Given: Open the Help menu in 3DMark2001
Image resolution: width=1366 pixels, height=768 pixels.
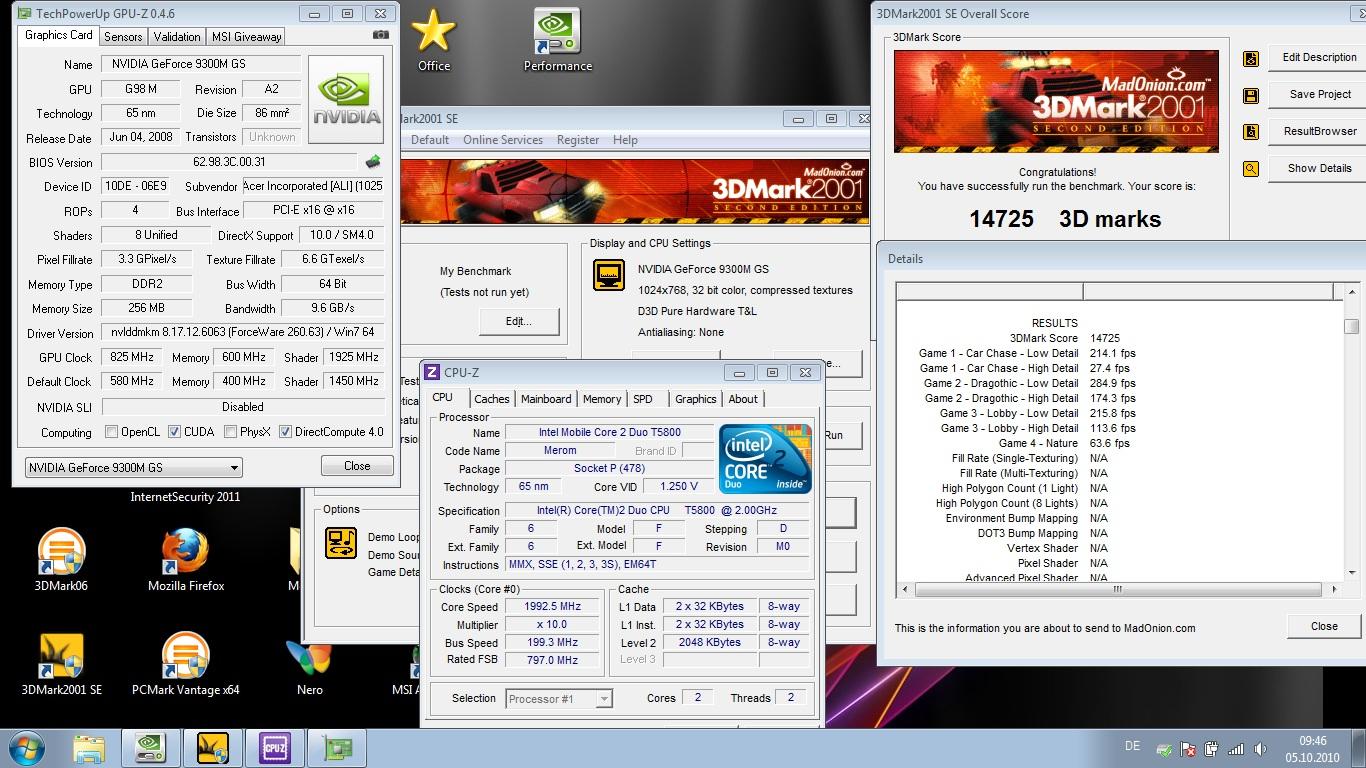Looking at the screenshot, I should pyautogui.click(x=625, y=140).
